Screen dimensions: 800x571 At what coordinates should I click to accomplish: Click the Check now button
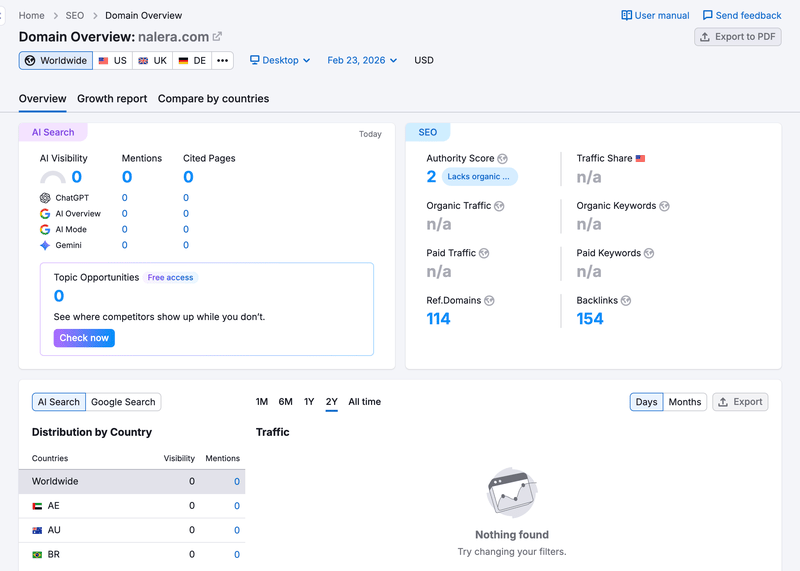click(84, 338)
